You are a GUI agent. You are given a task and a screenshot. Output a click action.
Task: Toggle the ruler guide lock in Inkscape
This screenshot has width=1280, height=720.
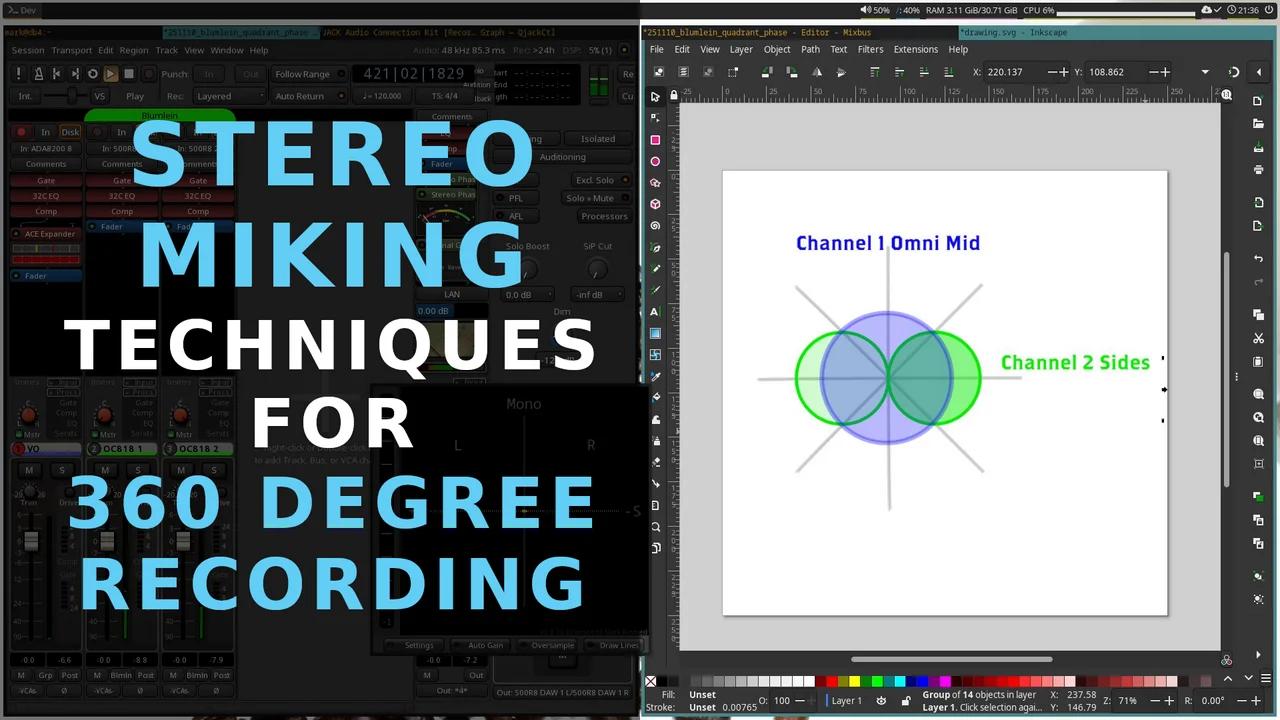pyautogui.click(x=674, y=95)
